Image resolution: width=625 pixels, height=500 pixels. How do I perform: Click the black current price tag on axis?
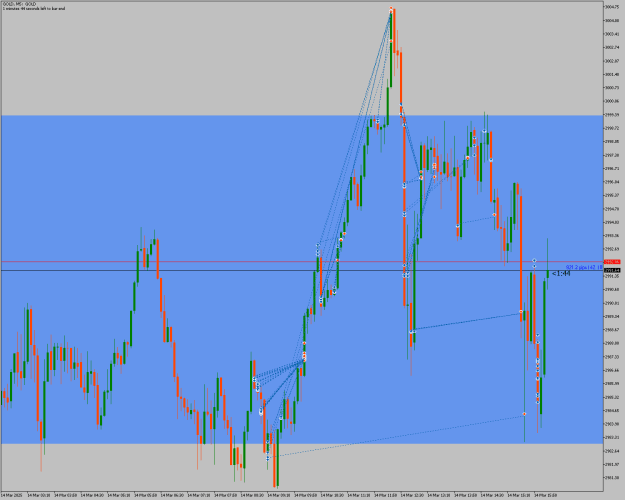click(x=612, y=270)
